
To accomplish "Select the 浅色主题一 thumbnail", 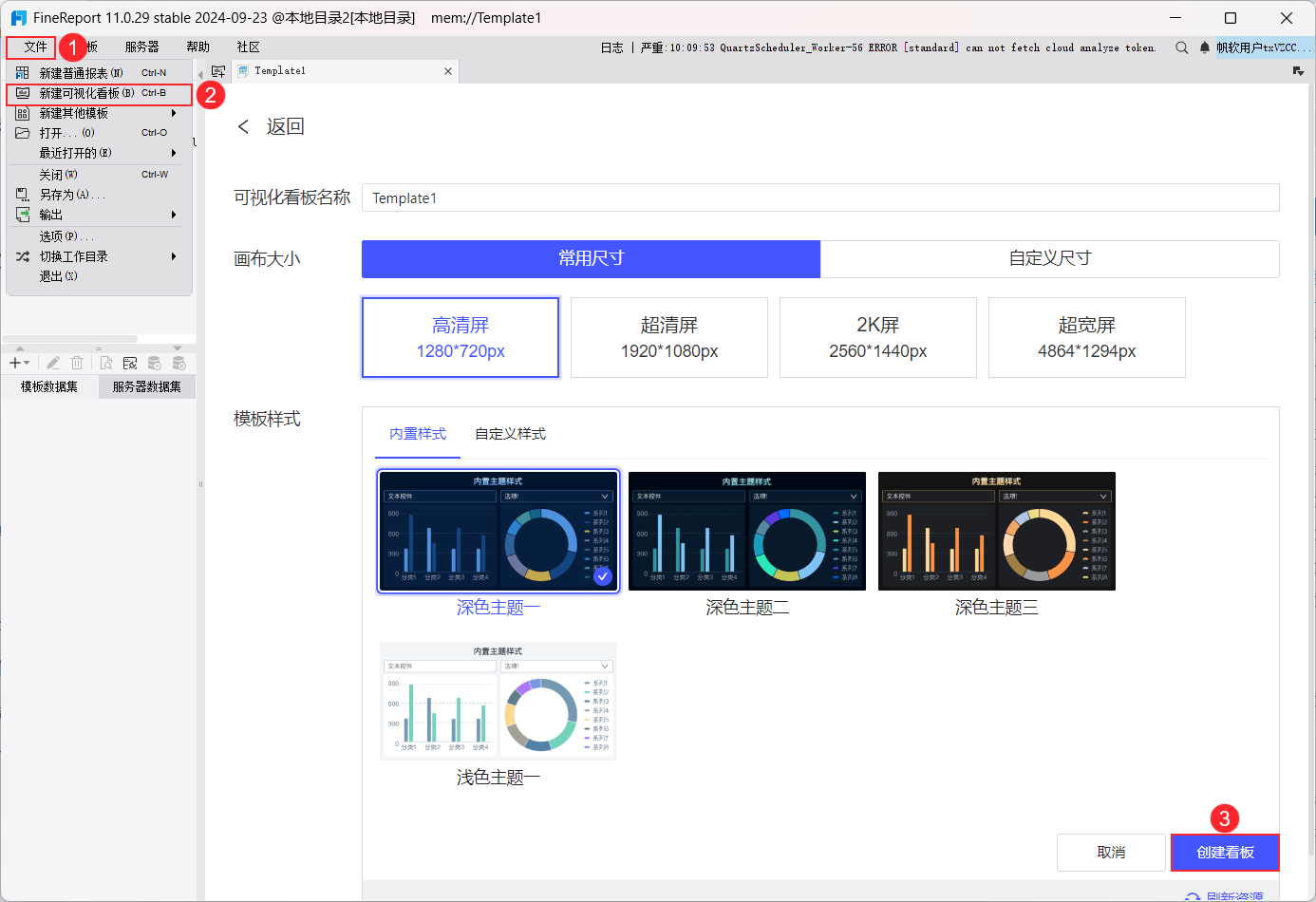I will click(x=498, y=701).
